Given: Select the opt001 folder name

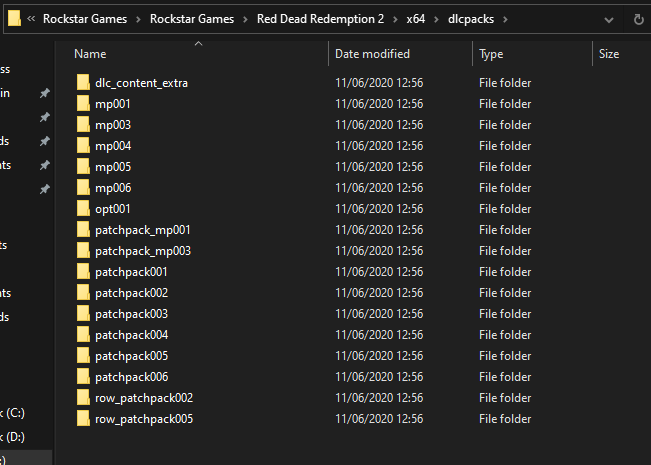Looking at the screenshot, I should [x=113, y=209].
